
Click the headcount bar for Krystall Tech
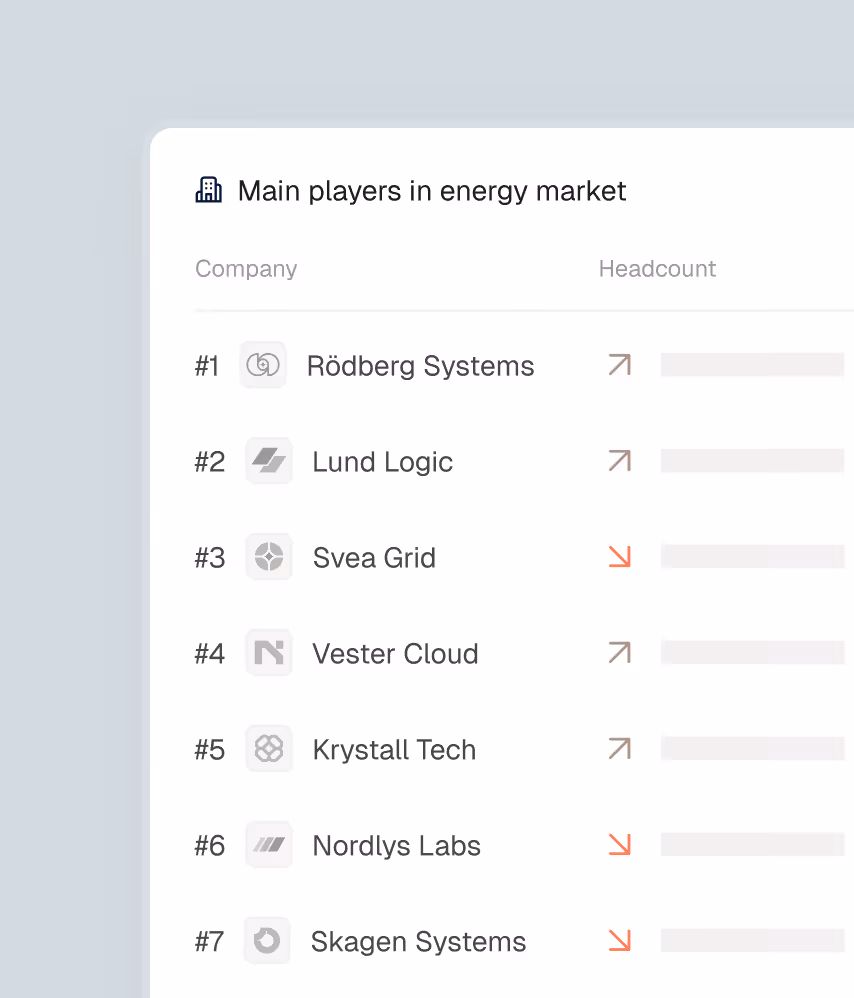pos(753,748)
